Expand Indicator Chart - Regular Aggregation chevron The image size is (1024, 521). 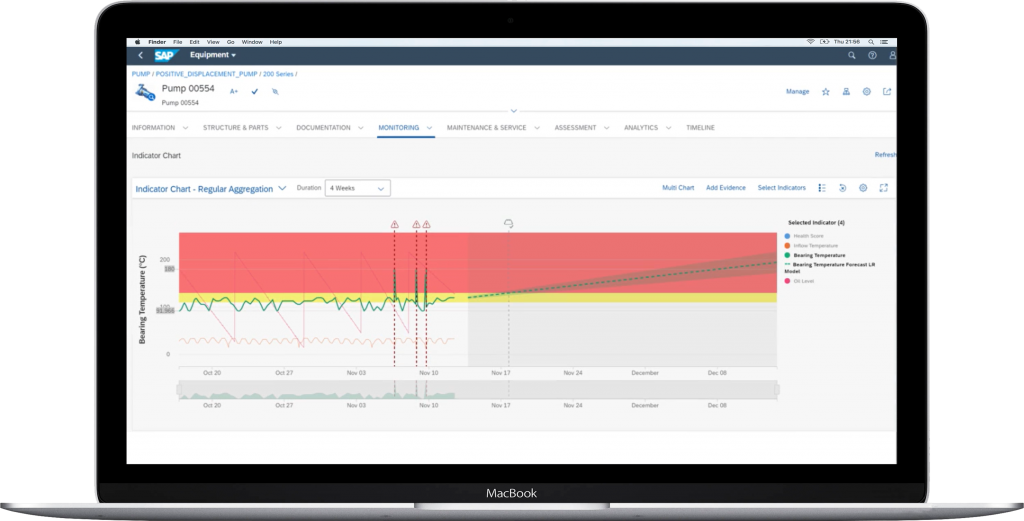click(283, 188)
